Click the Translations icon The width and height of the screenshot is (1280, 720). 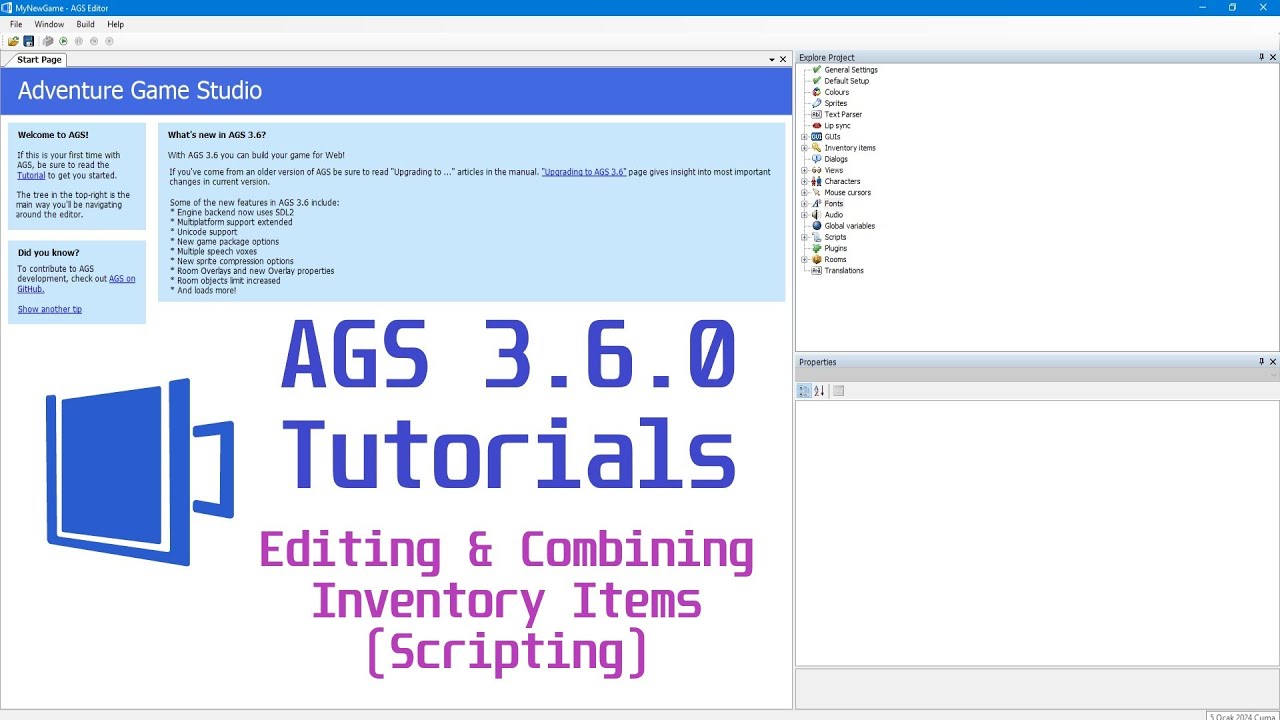816,270
